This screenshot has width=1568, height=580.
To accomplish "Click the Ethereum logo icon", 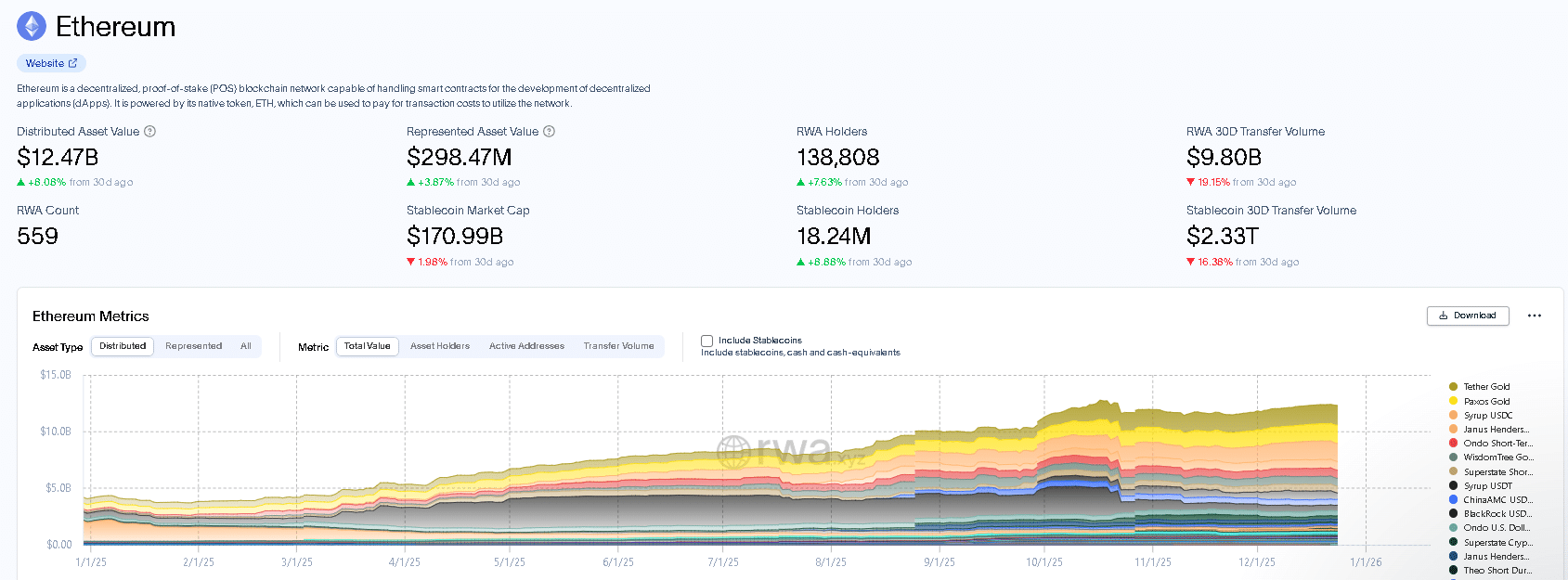I will click(x=32, y=26).
